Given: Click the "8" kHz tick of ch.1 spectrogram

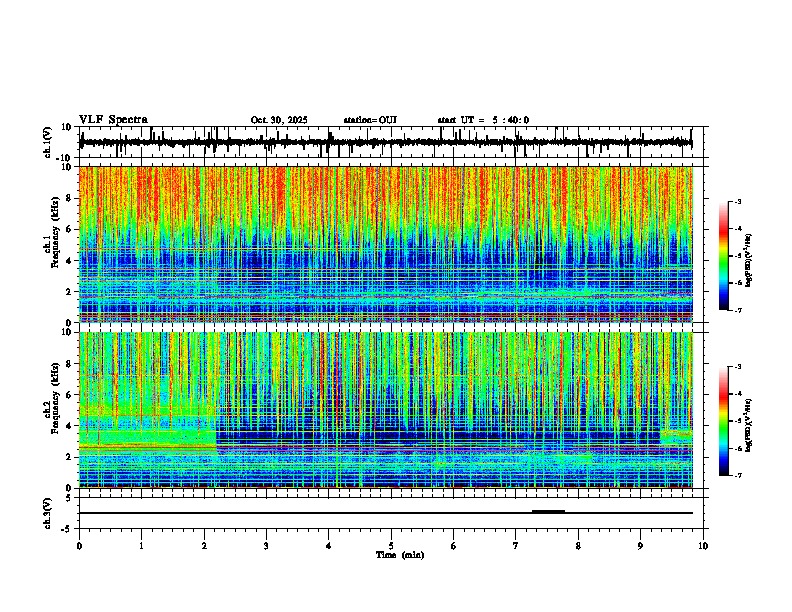Looking at the screenshot, I should tap(69, 198).
